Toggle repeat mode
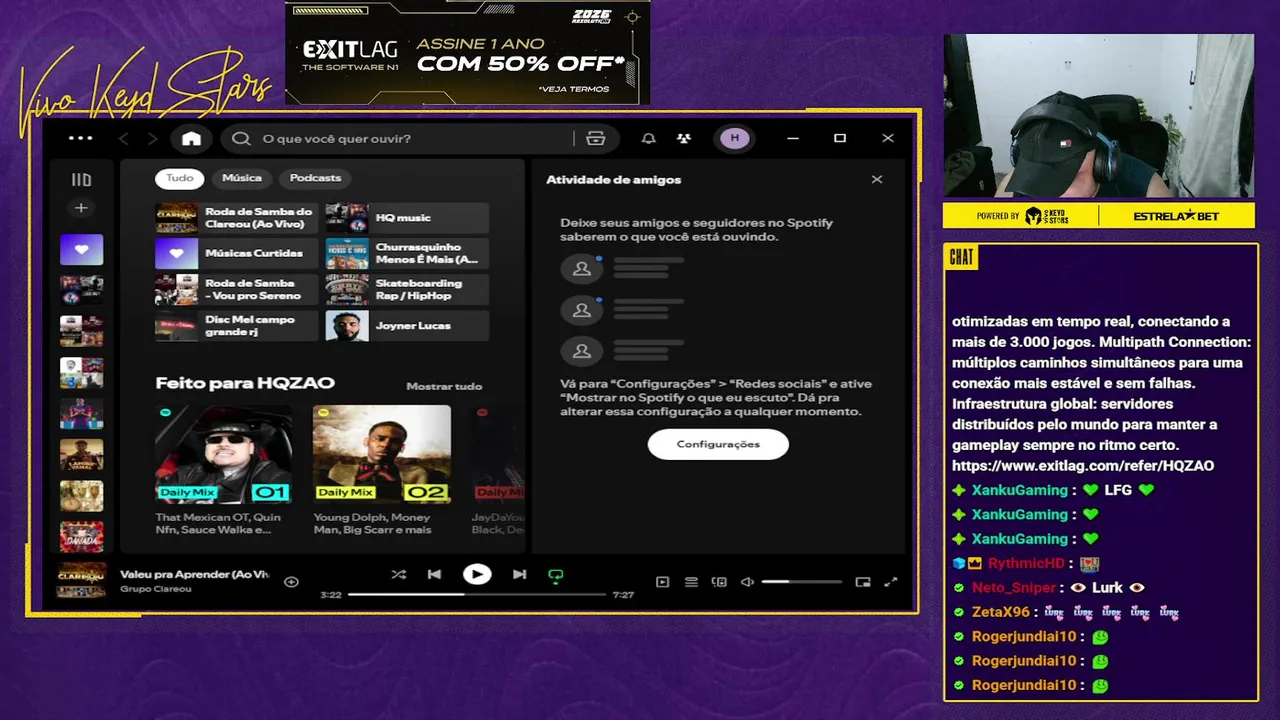Image resolution: width=1280 pixels, height=720 pixels. tap(556, 575)
